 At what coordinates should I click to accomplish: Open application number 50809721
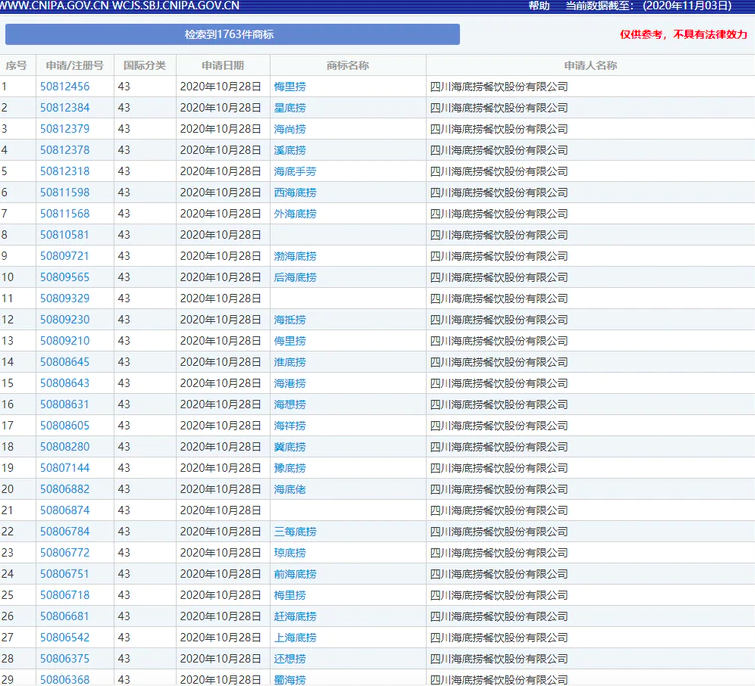point(65,256)
